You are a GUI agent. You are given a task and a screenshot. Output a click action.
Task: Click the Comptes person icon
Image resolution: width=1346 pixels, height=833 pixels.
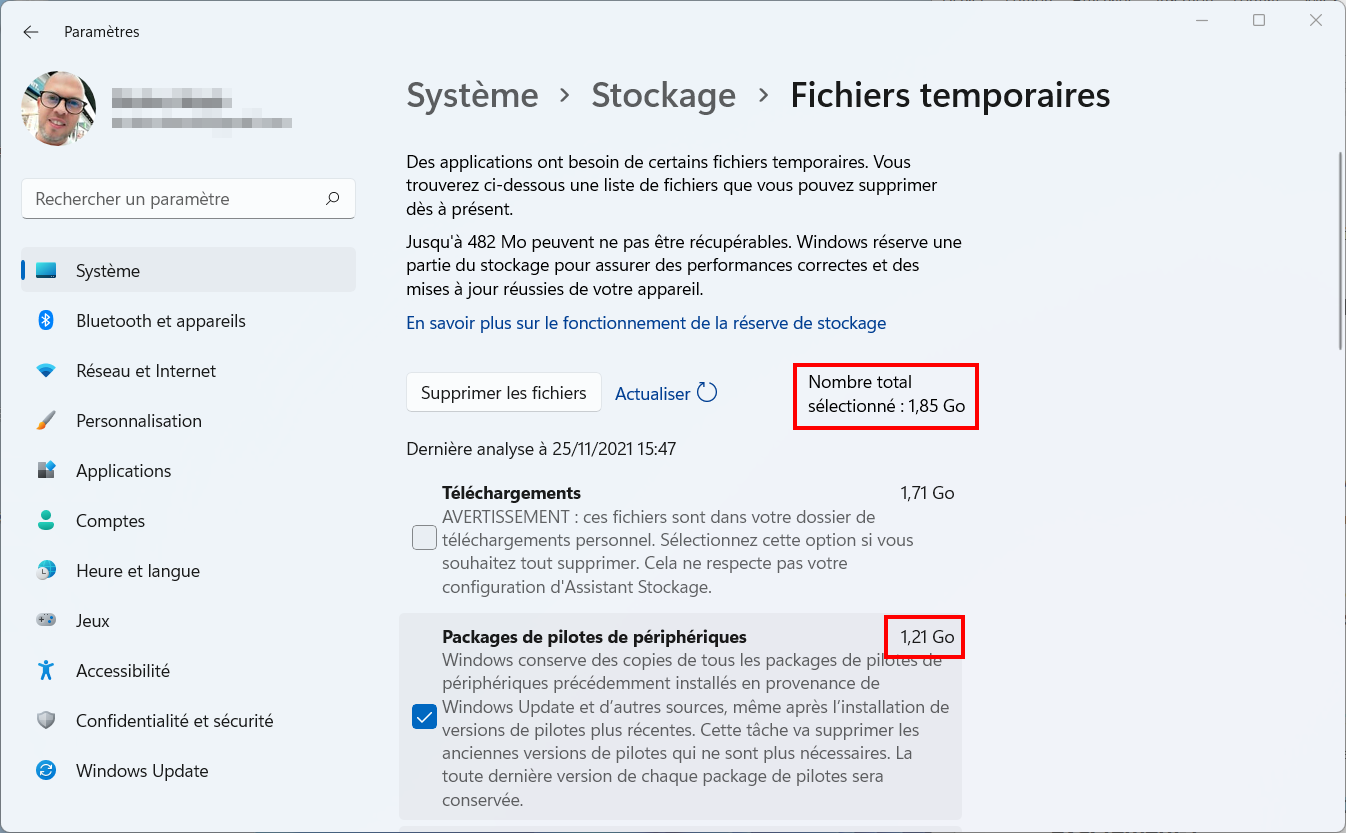(46, 521)
